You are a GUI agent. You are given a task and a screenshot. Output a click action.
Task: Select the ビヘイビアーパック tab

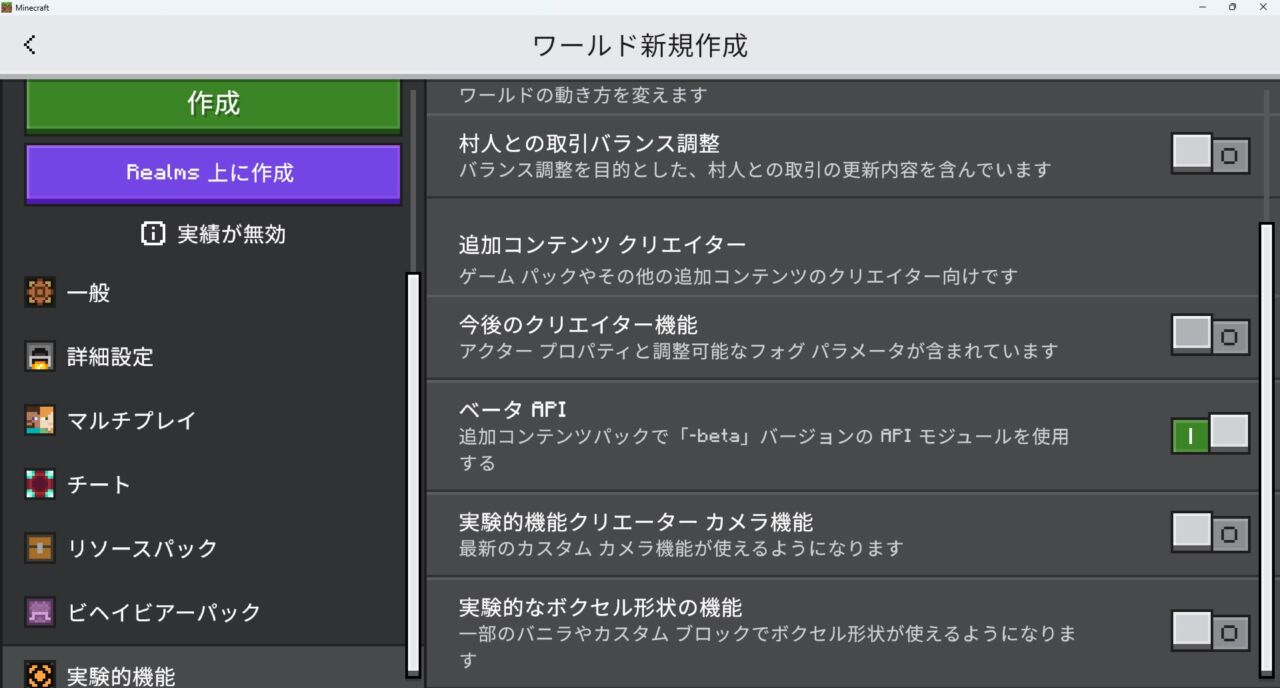204,613
